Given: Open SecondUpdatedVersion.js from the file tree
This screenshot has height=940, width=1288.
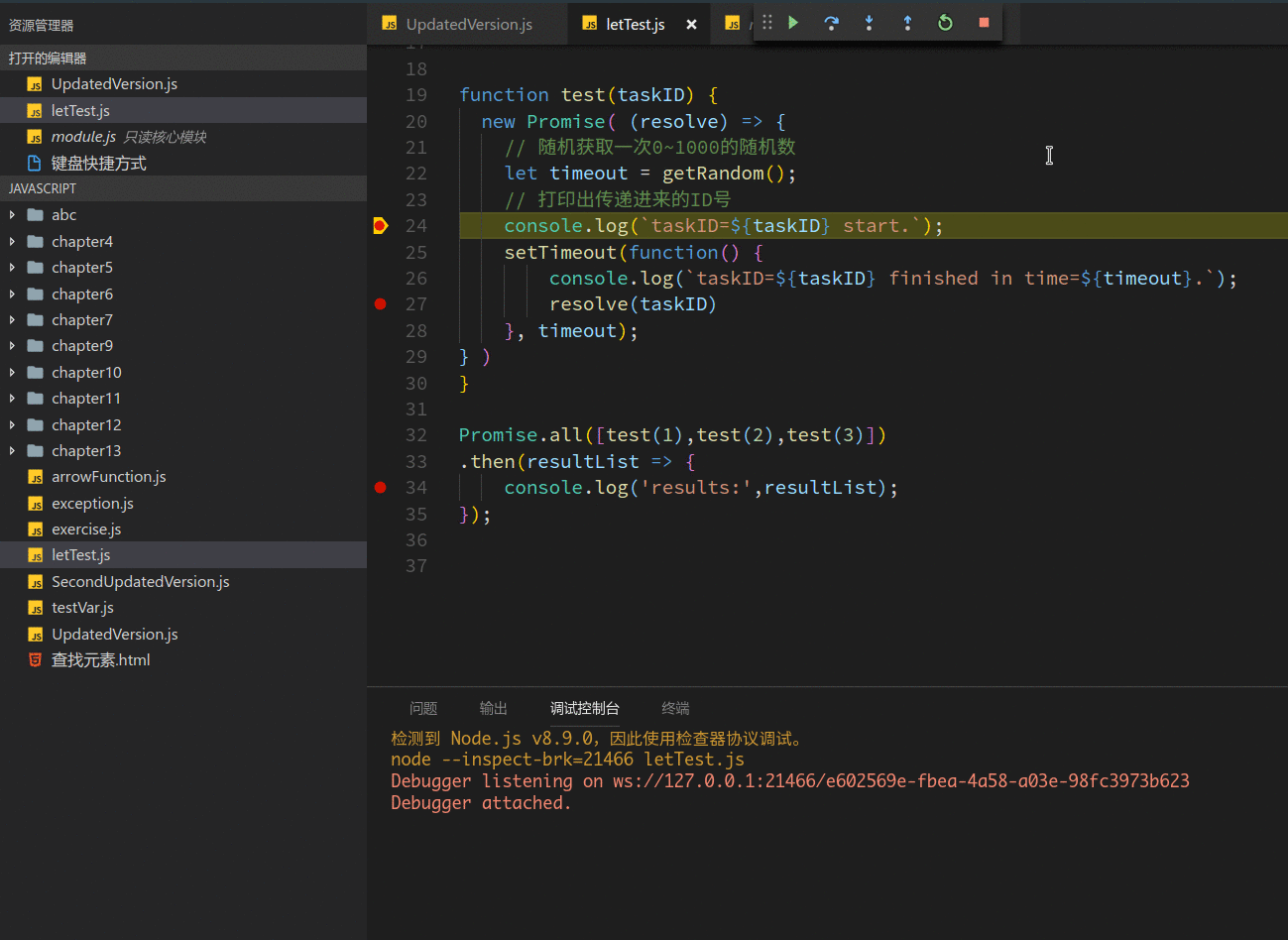Looking at the screenshot, I should tap(140, 582).
